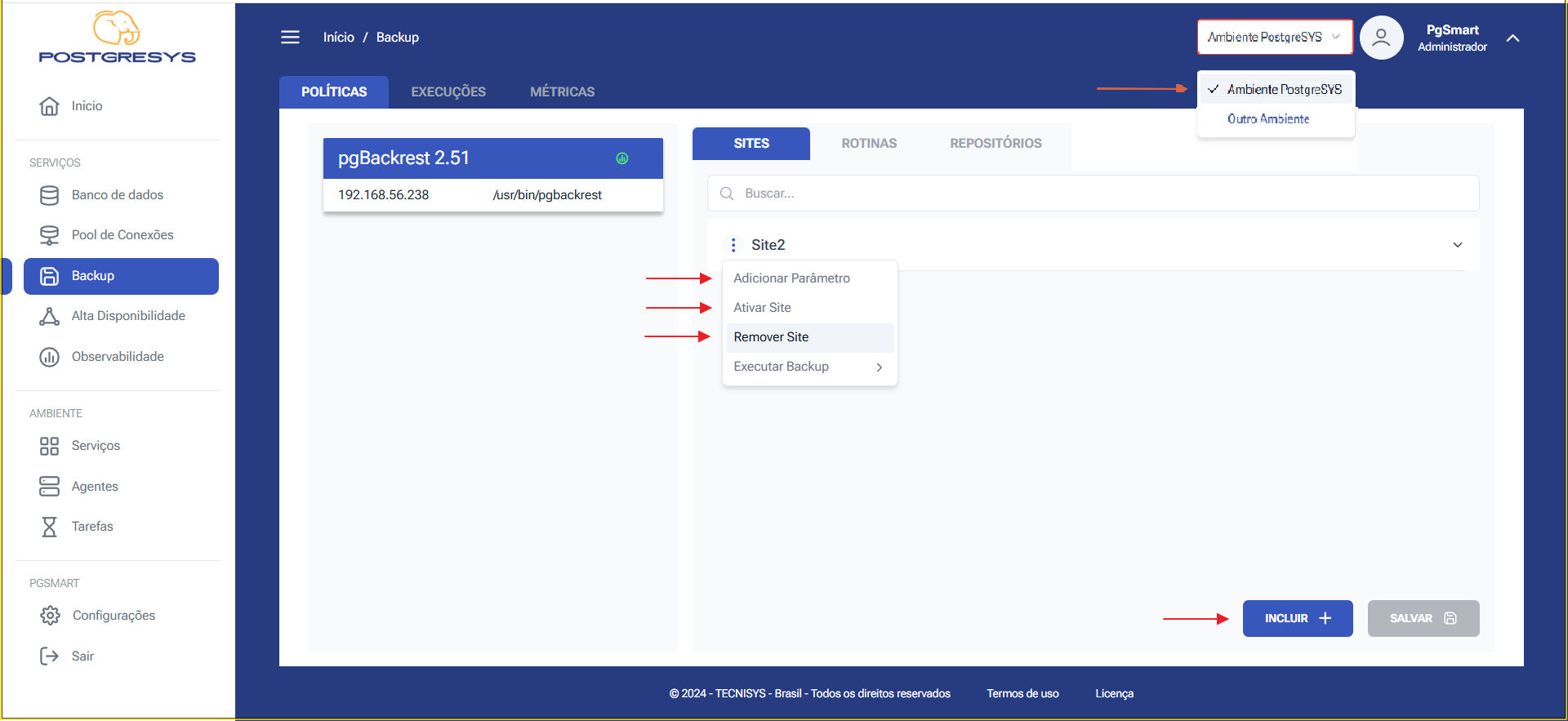Open the three-dot menu beside Site2
This screenshot has height=721, width=1568.
coord(733,245)
